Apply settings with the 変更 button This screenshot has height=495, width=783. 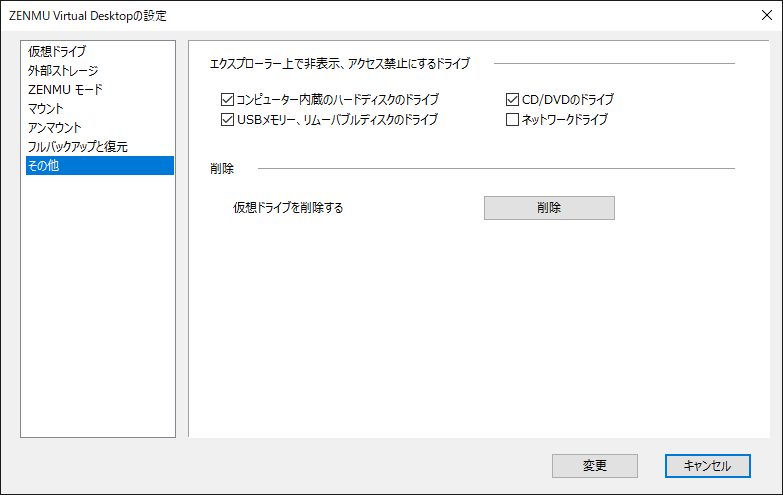click(595, 466)
